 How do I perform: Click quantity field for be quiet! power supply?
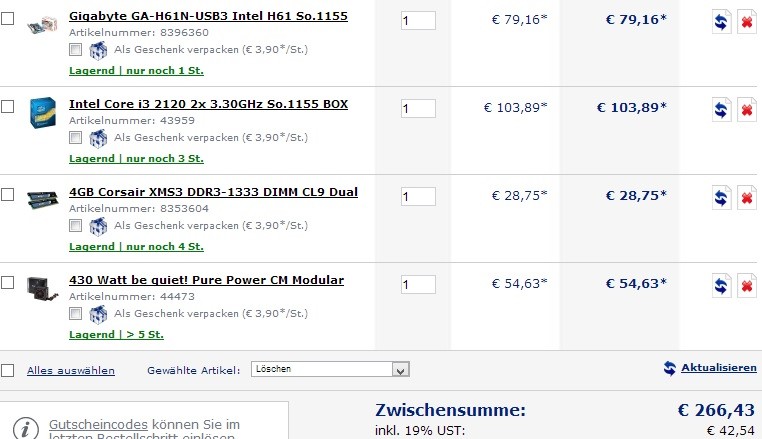[418, 285]
